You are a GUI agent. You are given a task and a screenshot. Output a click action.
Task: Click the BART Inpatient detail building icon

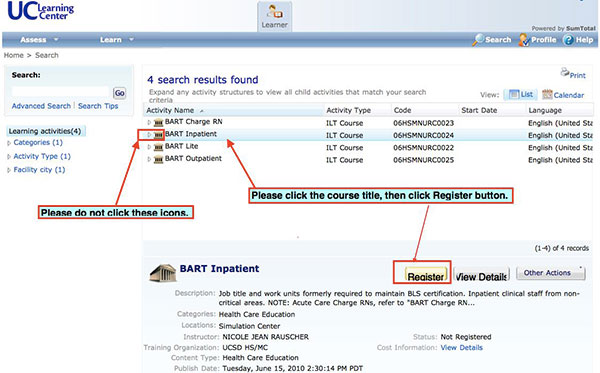tap(162, 272)
